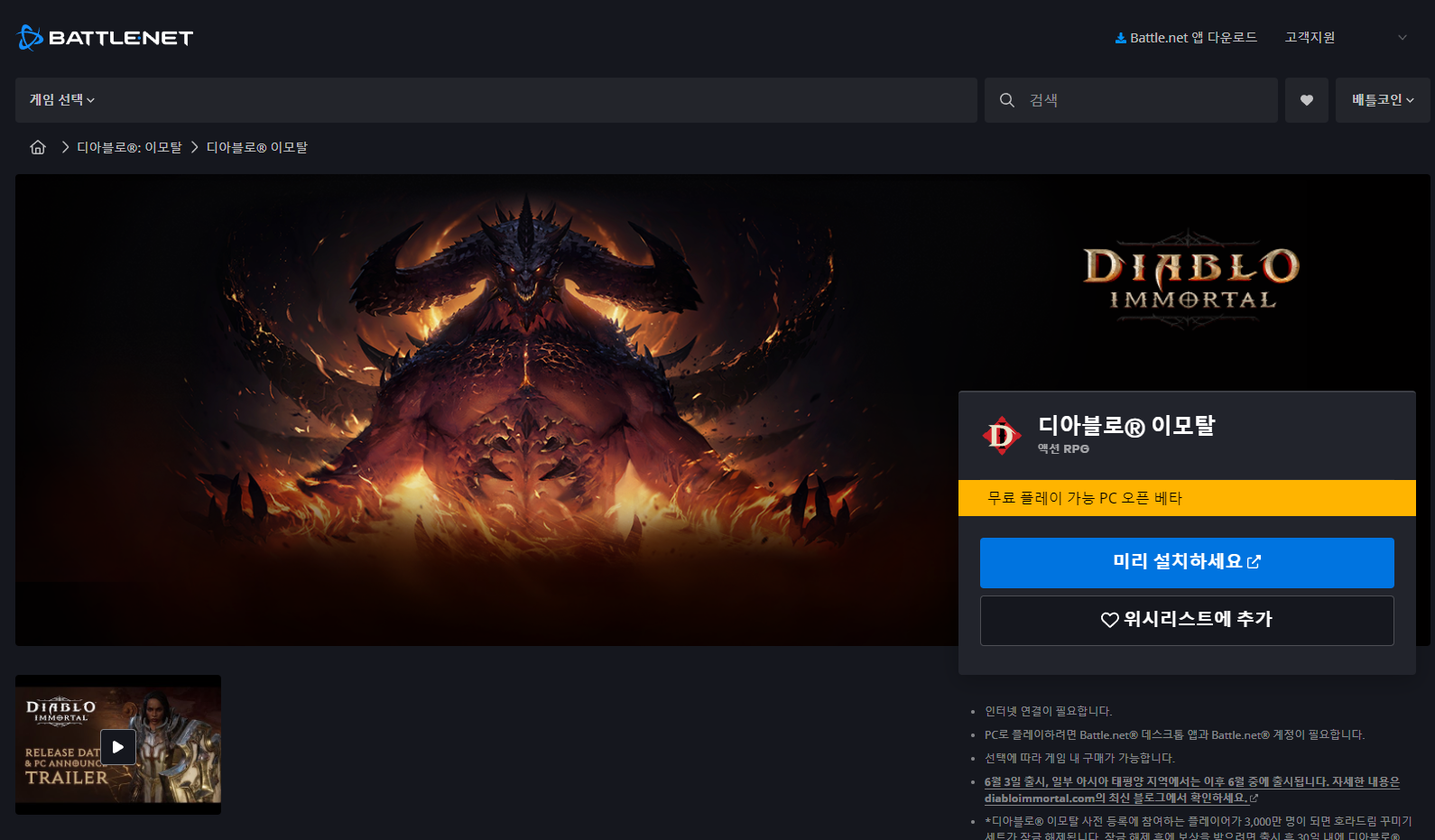Click the 인터넷 연결이 필요합니다 note
Image resolution: width=1435 pixels, height=840 pixels.
[1048, 711]
